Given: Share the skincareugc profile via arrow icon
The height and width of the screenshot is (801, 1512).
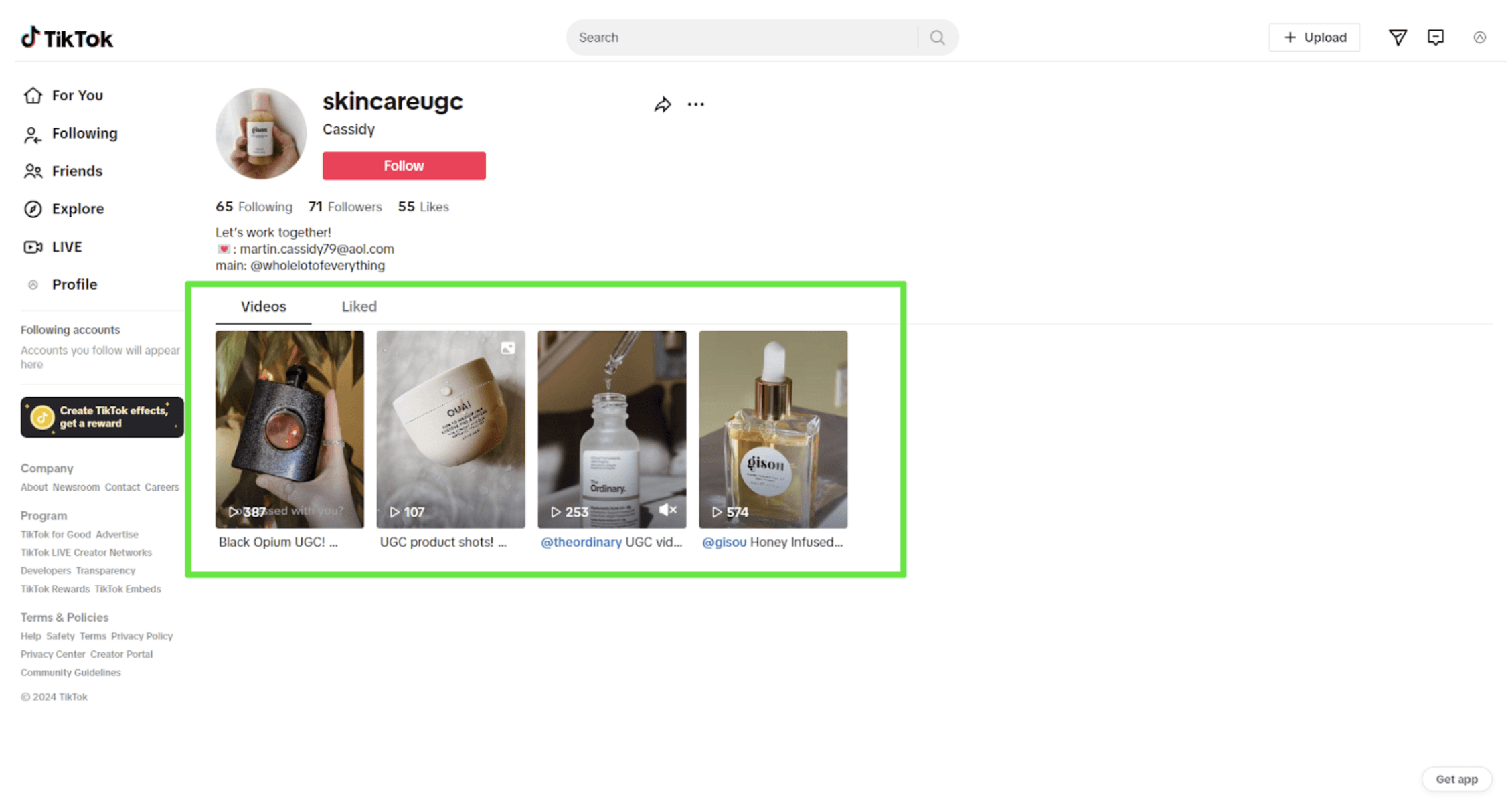Looking at the screenshot, I should click(x=663, y=104).
